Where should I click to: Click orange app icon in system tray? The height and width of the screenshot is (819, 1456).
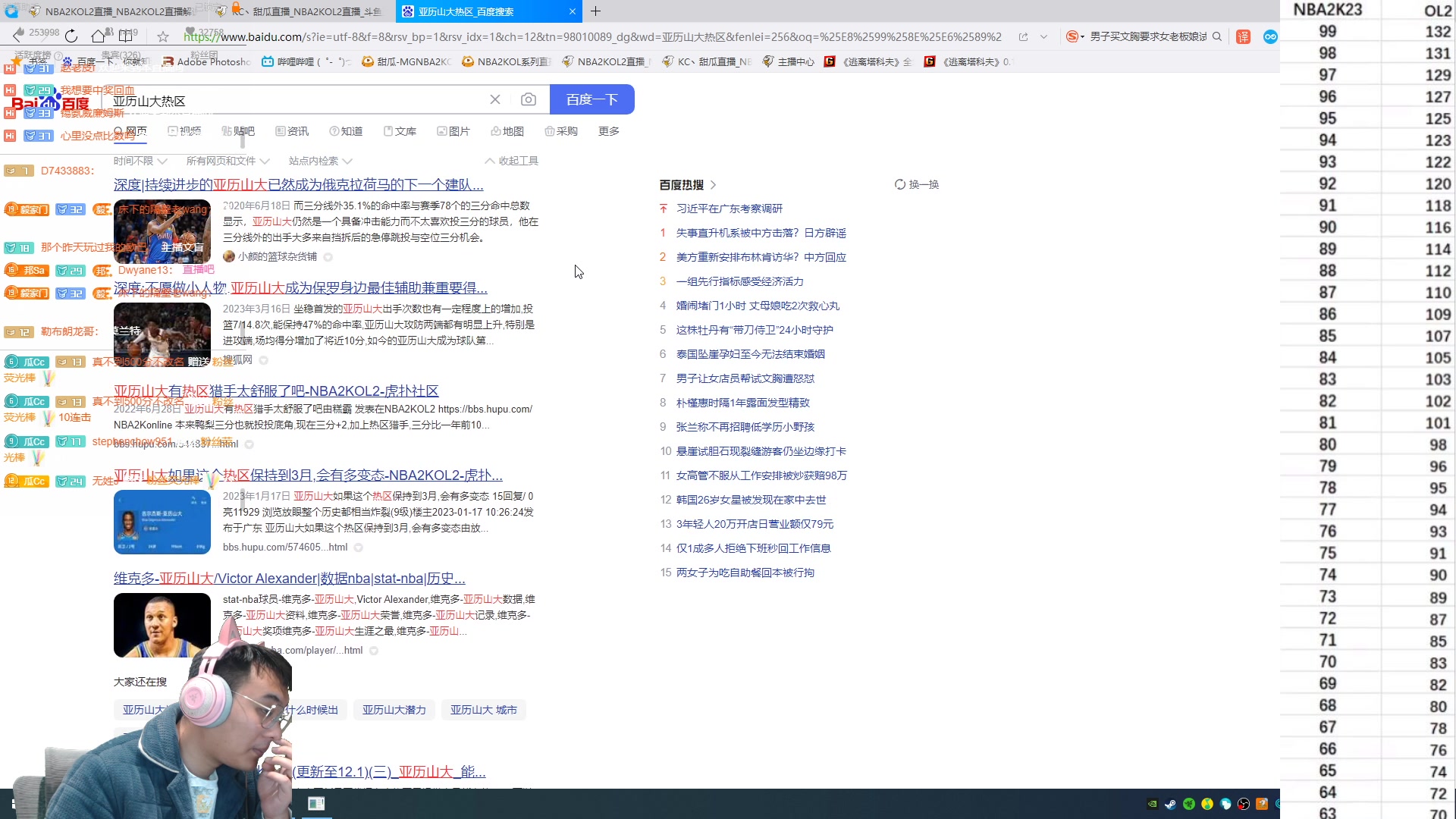(x=1262, y=804)
